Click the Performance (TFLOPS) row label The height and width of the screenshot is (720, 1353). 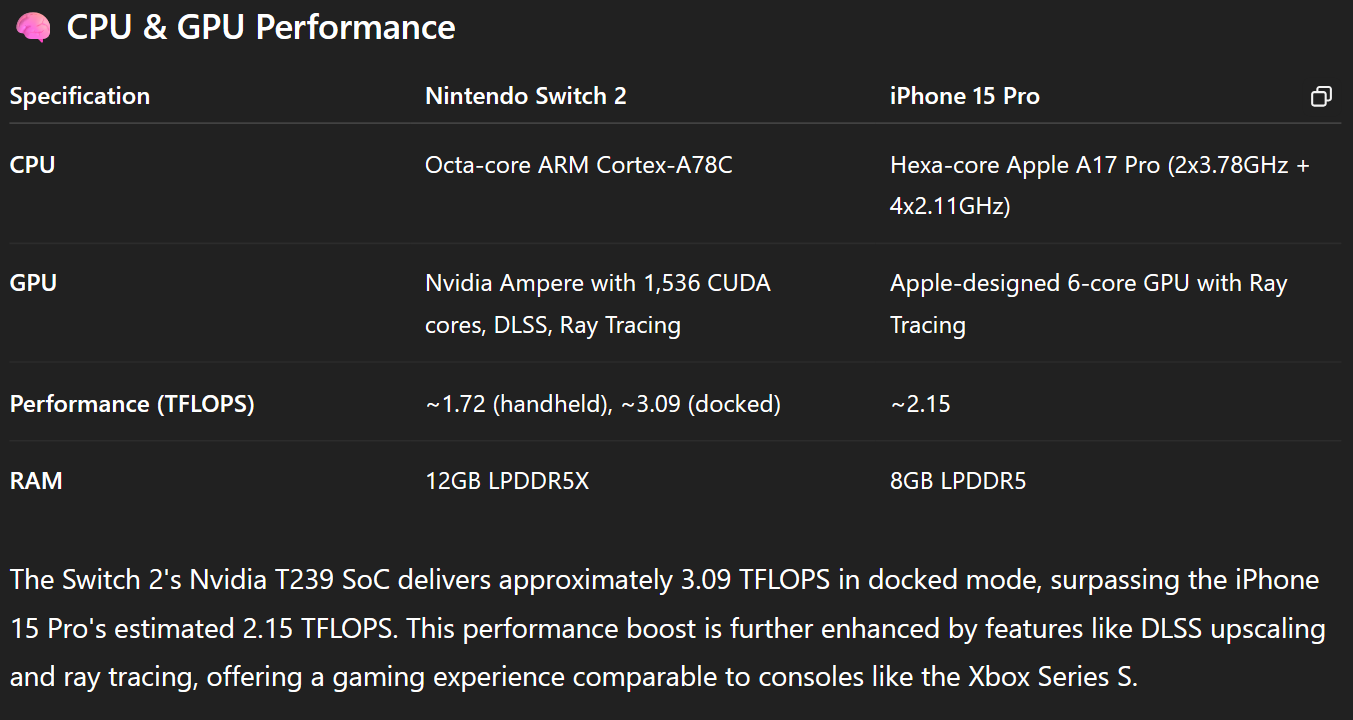132,404
